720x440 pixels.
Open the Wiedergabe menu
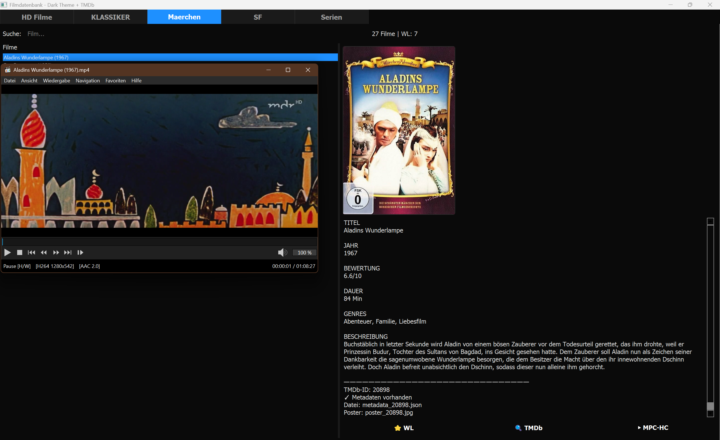click(56, 80)
